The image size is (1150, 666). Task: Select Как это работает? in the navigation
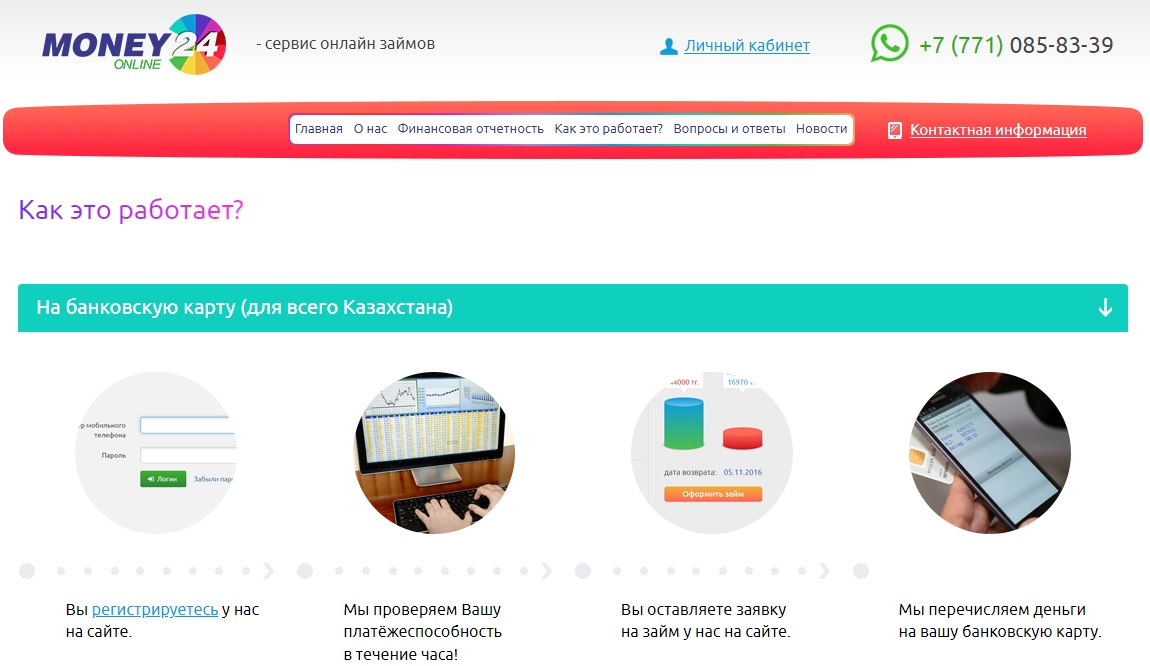[x=608, y=129]
